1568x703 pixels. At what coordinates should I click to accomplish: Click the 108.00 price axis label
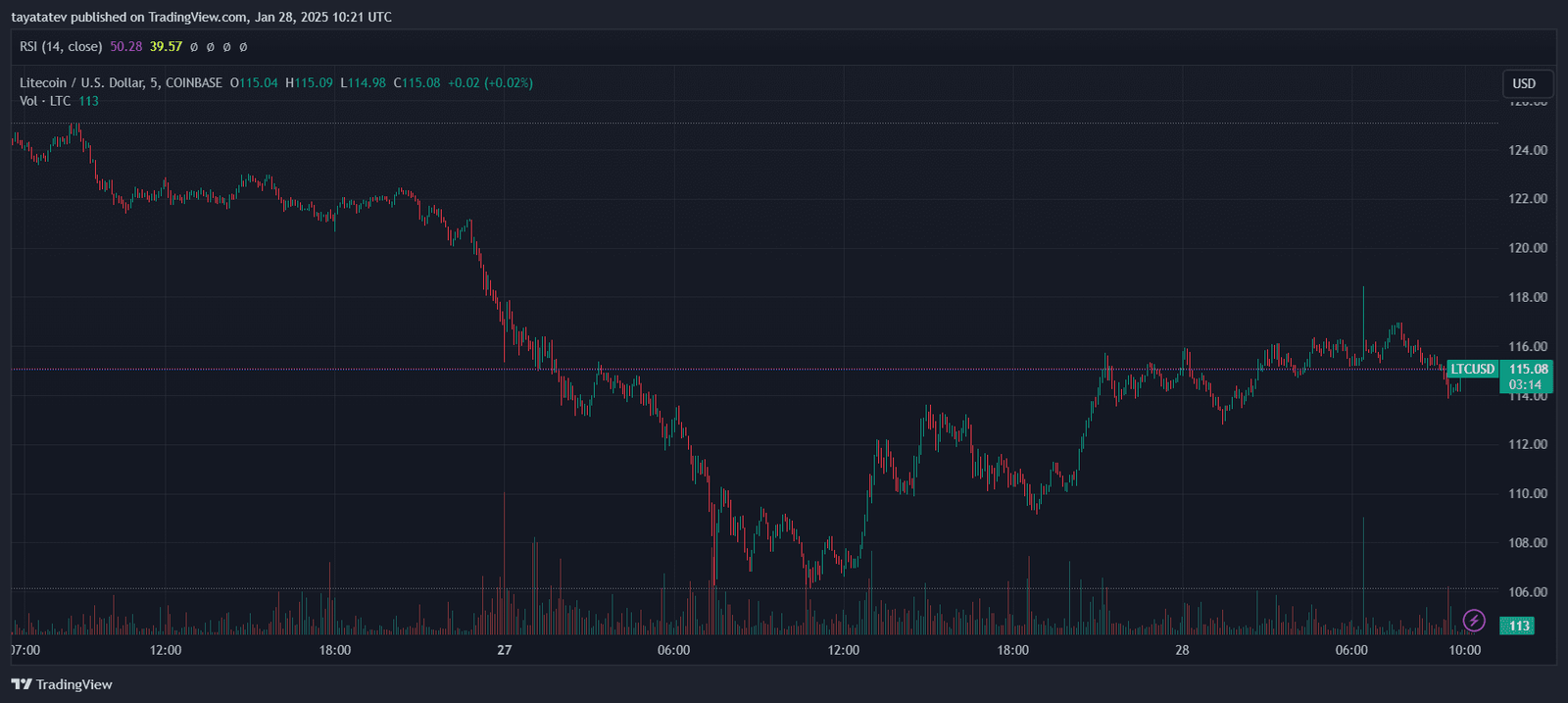pos(1528,542)
